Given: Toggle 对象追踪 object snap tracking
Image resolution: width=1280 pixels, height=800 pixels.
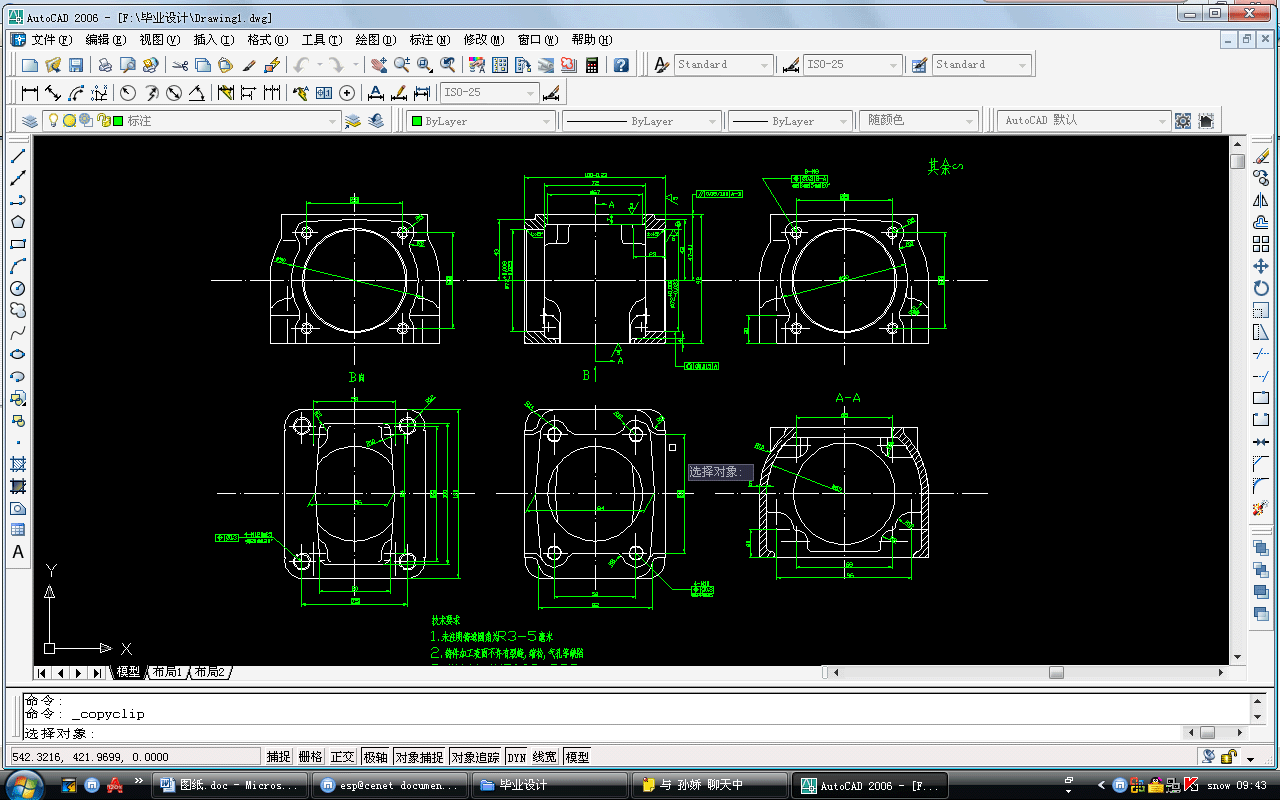Looking at the screenshot, I should pyautogui.click(x=475, y=757).
